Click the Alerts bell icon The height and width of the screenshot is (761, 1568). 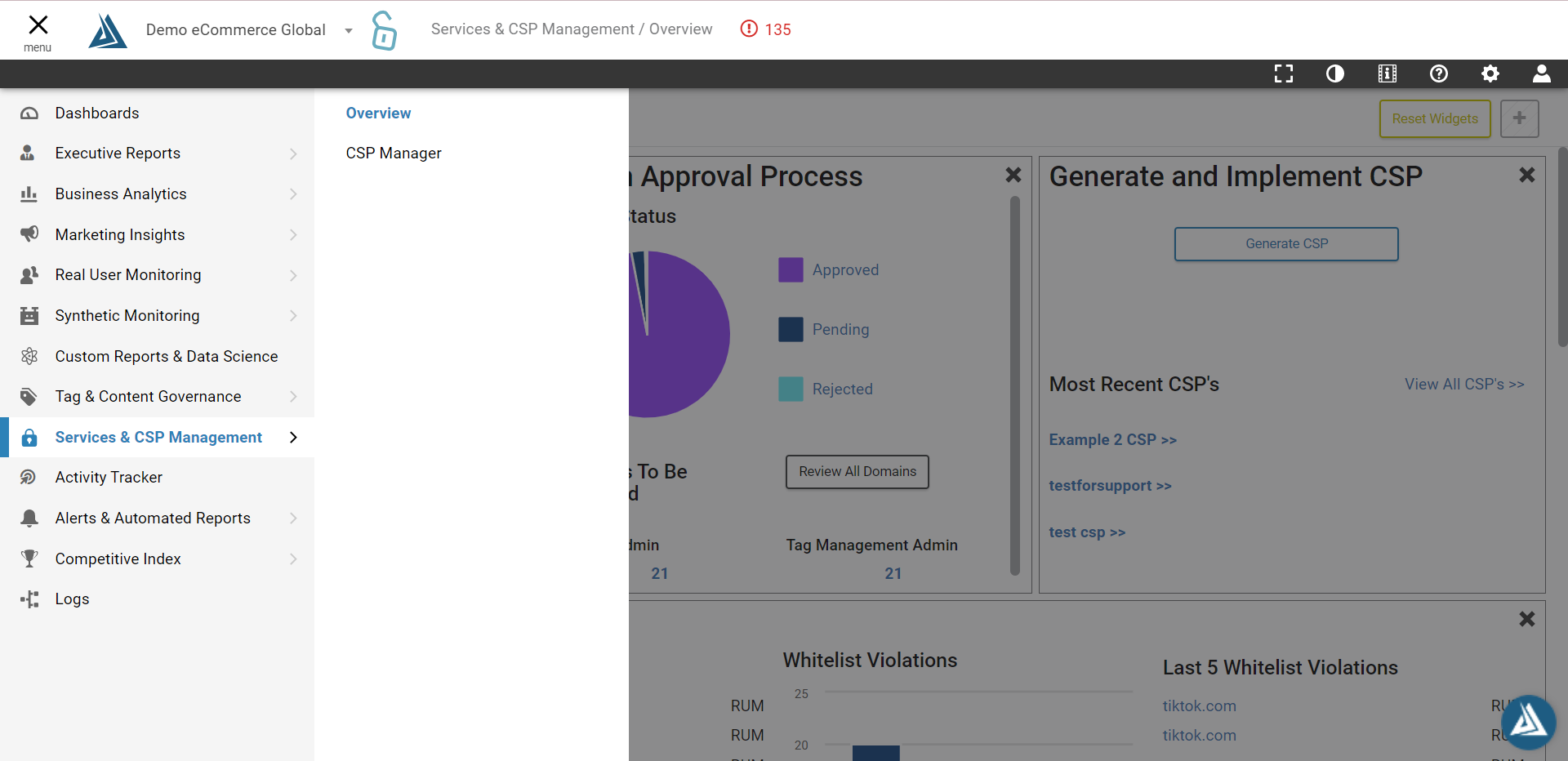tap(29, 518)
